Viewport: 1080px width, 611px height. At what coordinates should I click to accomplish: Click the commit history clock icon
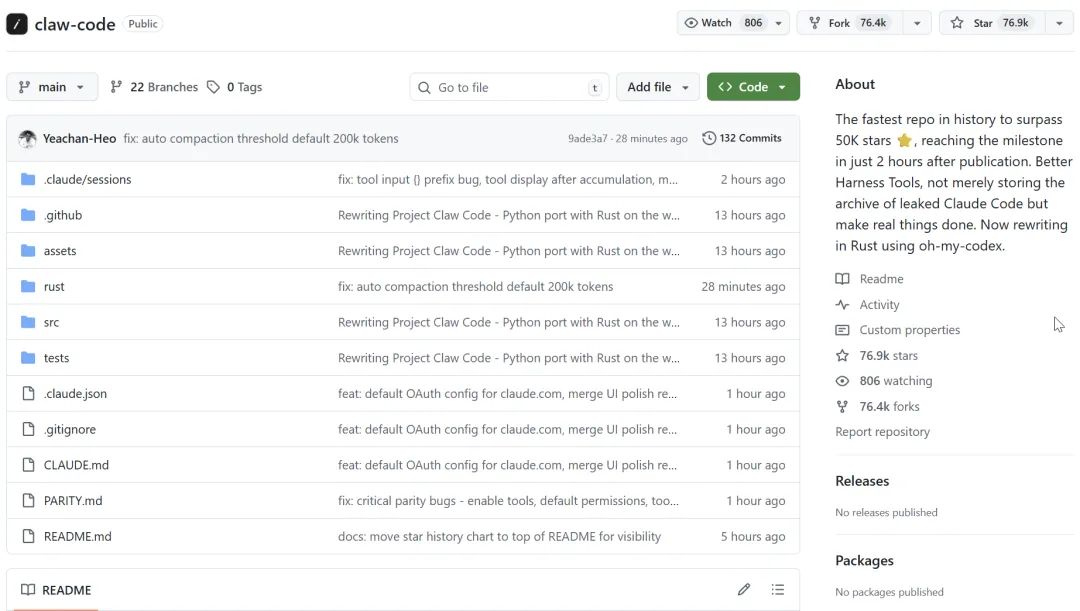[709, 138]
